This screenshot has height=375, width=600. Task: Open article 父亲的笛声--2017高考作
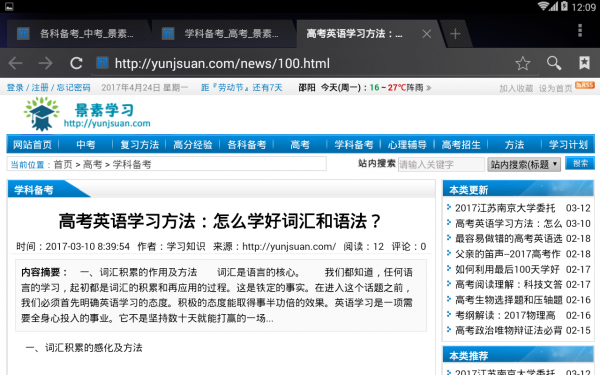508,254
